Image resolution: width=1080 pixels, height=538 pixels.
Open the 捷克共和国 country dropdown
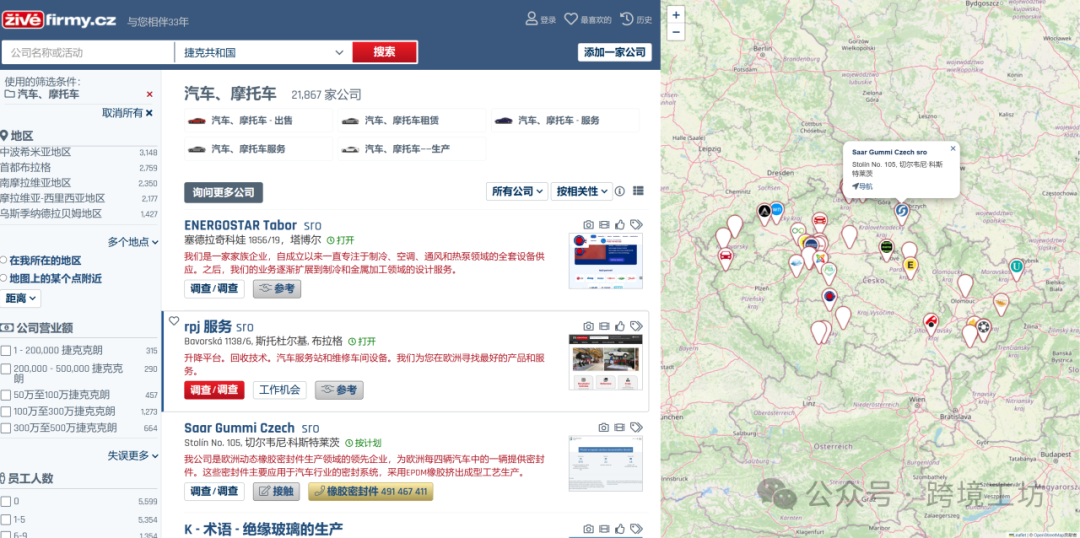click(263, 52)
